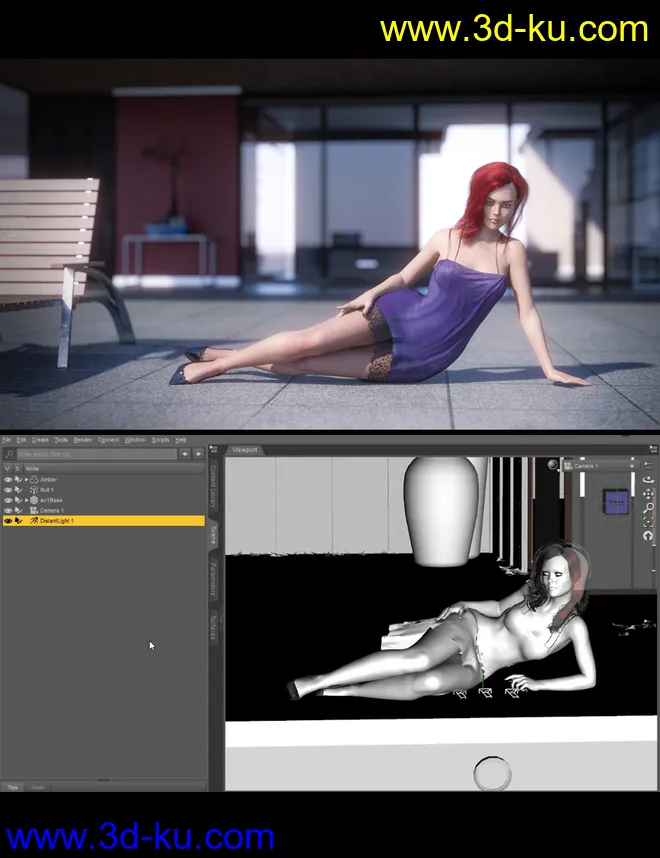Expand the Amber node in scene tree

[x=26, y=480]
